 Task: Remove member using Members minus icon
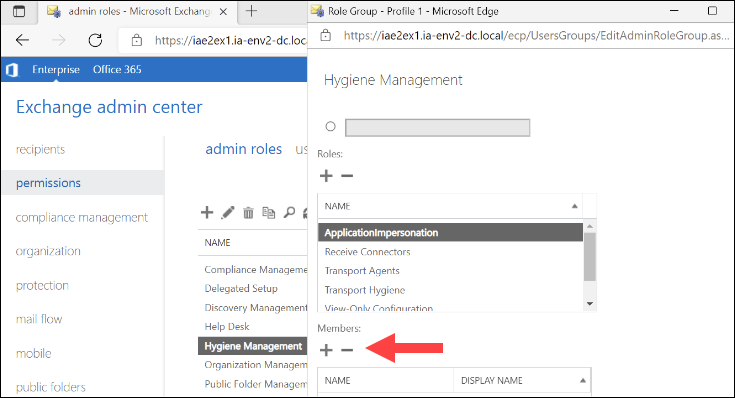point(347,350)
